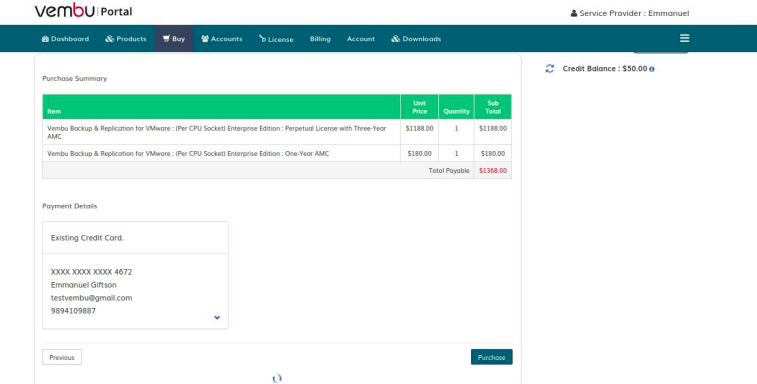The height and width of the screenshot is (384, 757).
Task: Click the License key icon
Action: click(x=263, y=39)
